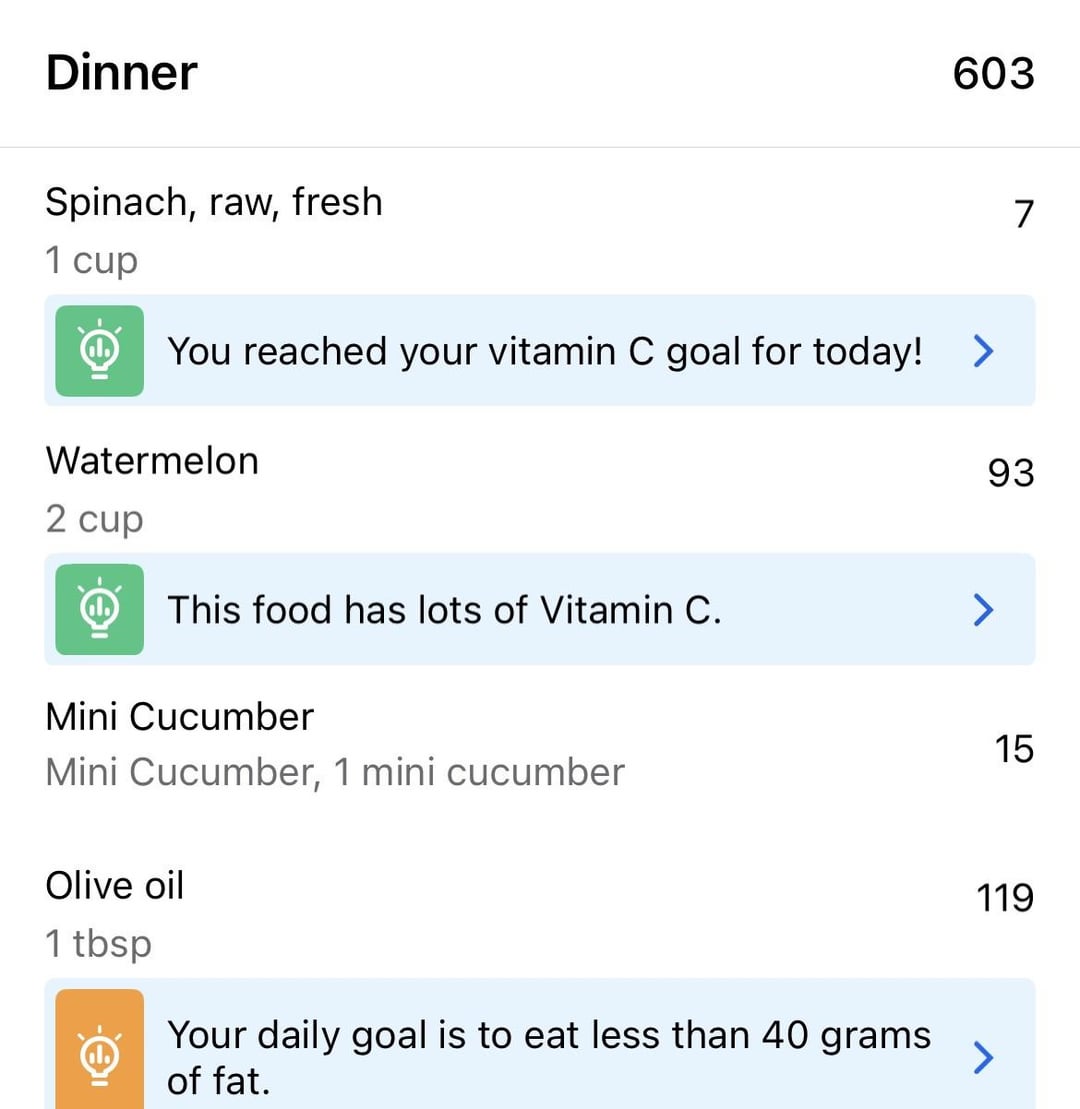
Task: Open the Dinner meal header
Action: coord(122,74)
